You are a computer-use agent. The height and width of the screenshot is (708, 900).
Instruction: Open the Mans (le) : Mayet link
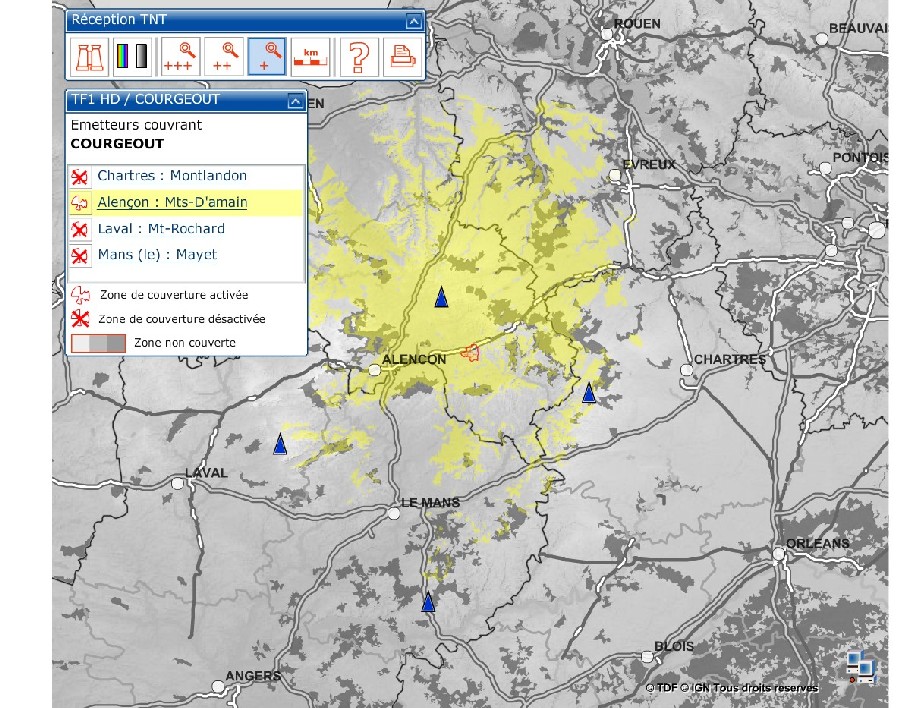[157, 254]
